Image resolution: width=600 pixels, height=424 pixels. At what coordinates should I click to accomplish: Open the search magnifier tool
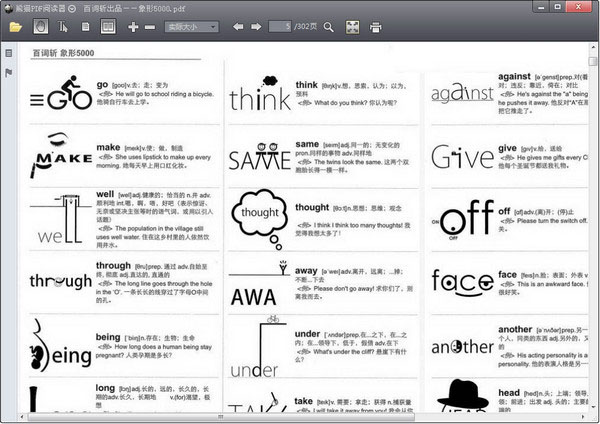pos(329,27)
